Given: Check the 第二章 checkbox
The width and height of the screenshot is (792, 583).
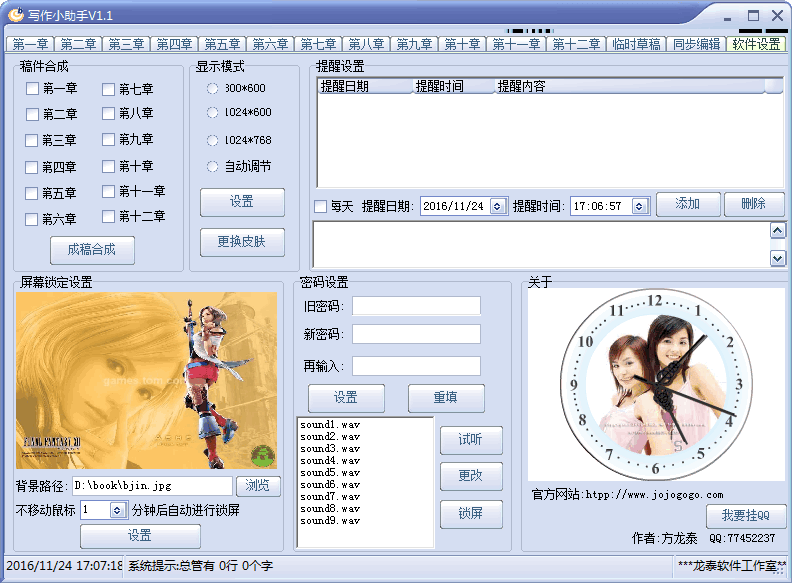Looking at the screenshot, I should [32, 114].
